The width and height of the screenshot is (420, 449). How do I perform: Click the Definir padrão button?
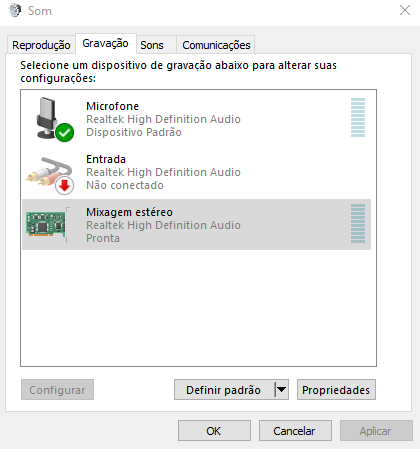coord(224,389)
